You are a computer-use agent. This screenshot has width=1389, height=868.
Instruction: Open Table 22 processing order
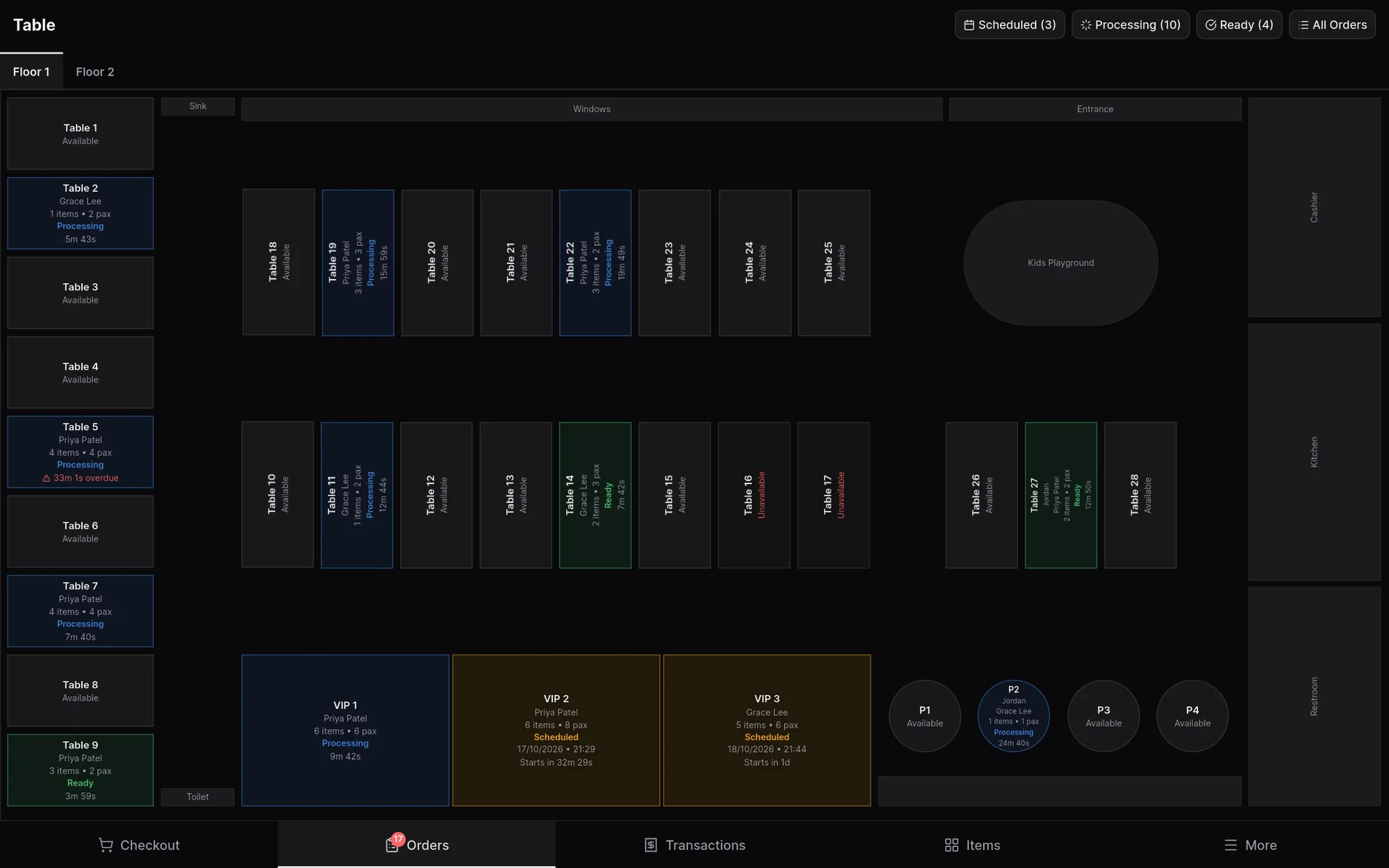(x=595, y=262)
